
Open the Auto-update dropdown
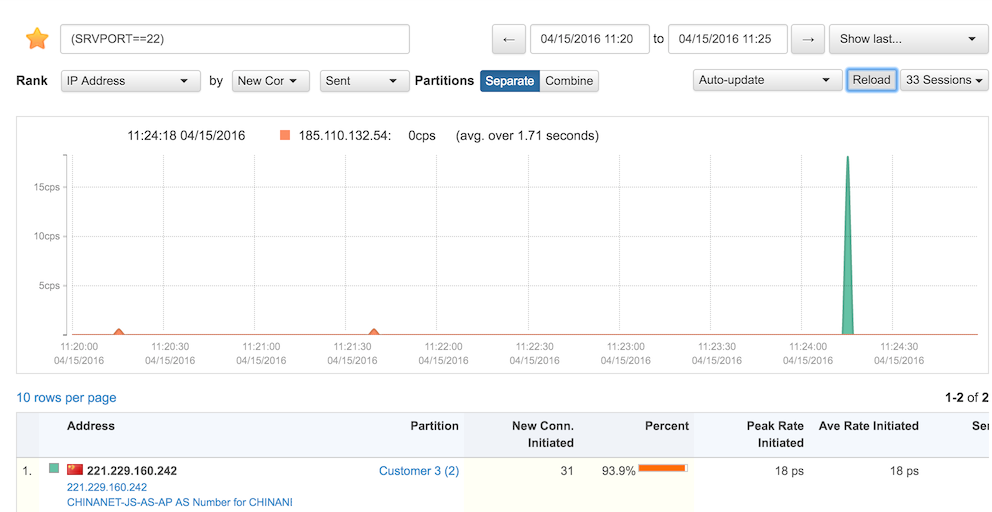pyautogui.click(x=766, y=80)
